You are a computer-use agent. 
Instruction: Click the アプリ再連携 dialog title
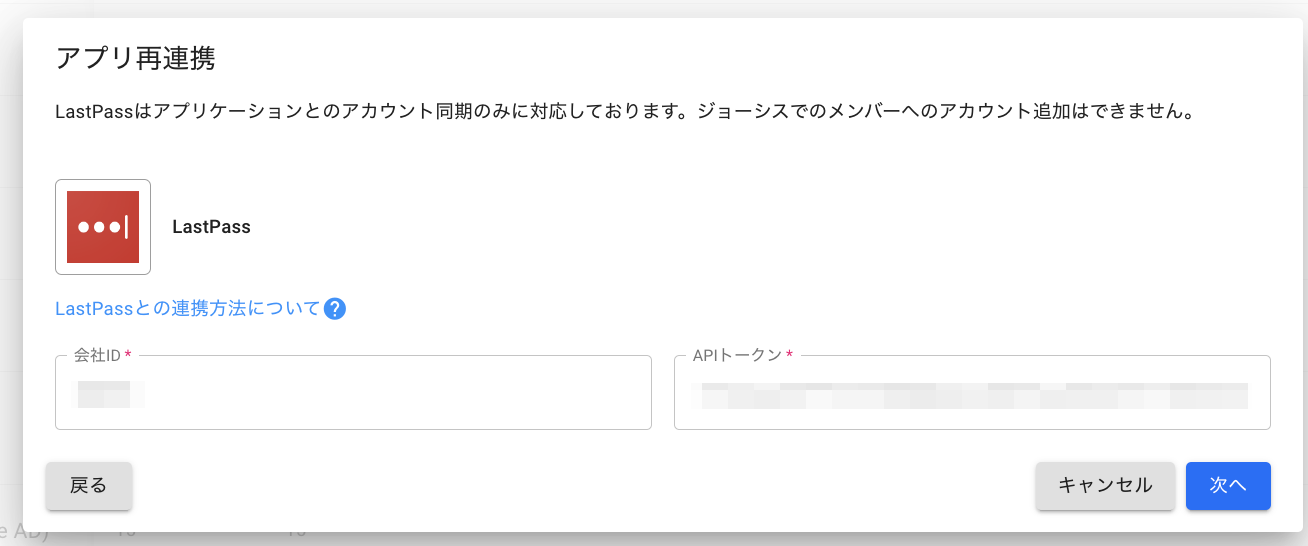tap(135, 58)
